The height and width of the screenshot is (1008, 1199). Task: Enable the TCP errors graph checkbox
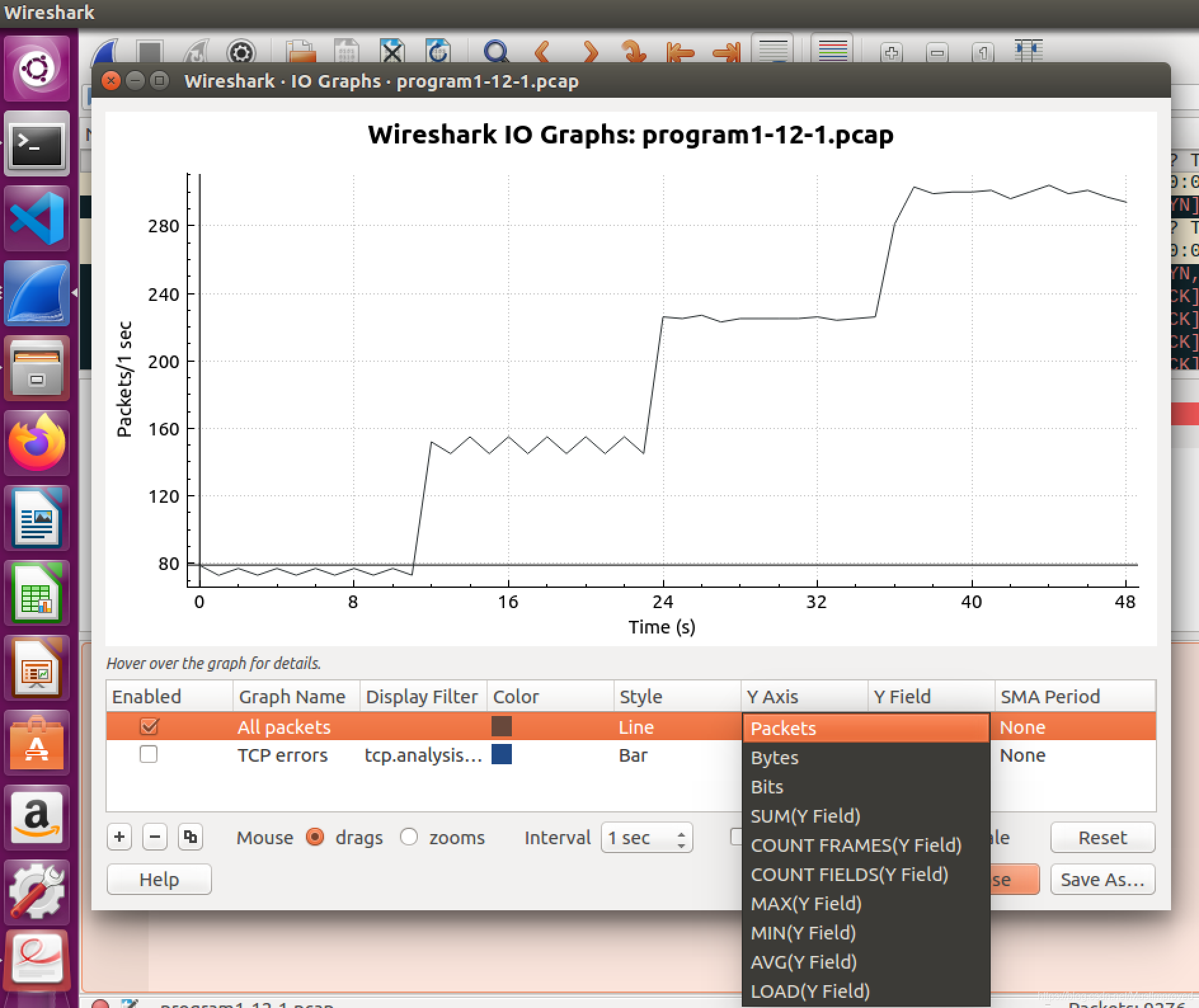[x=149, y=754]
